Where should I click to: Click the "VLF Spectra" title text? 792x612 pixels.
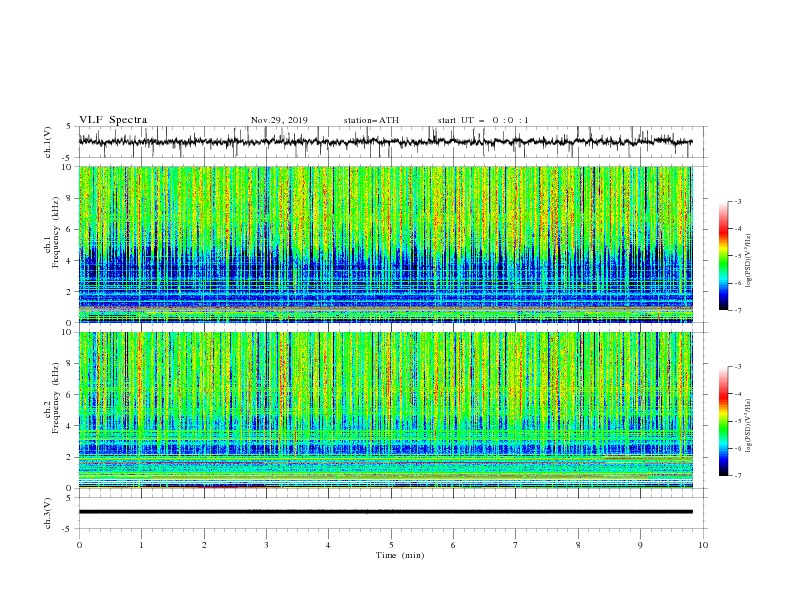[113, 120]
